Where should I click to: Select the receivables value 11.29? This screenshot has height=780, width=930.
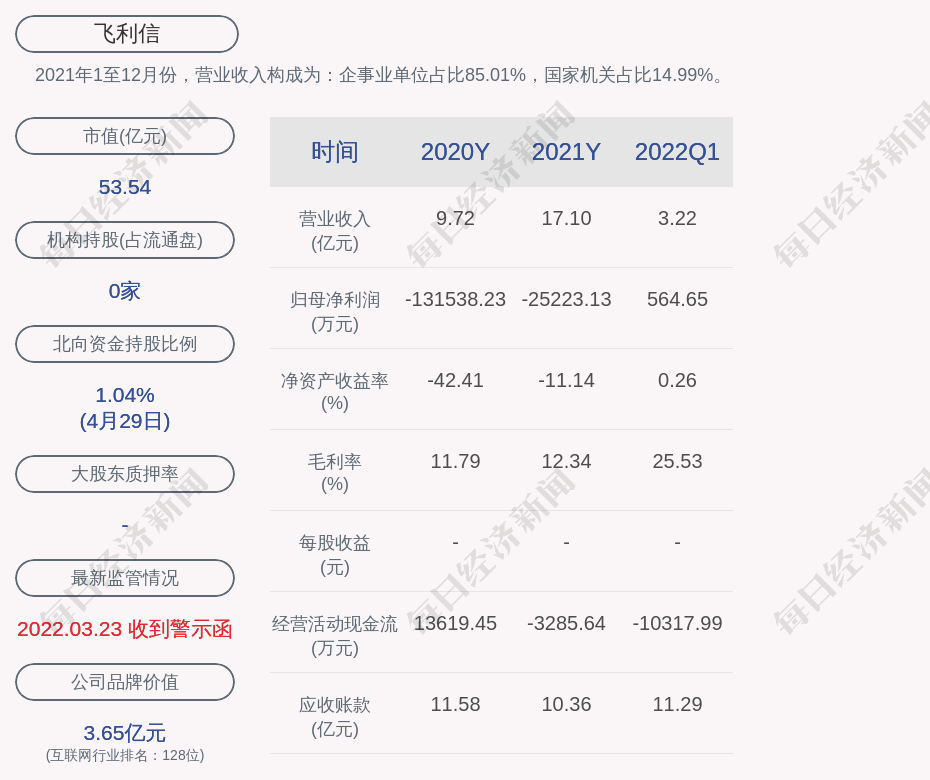tap(677, 704)
